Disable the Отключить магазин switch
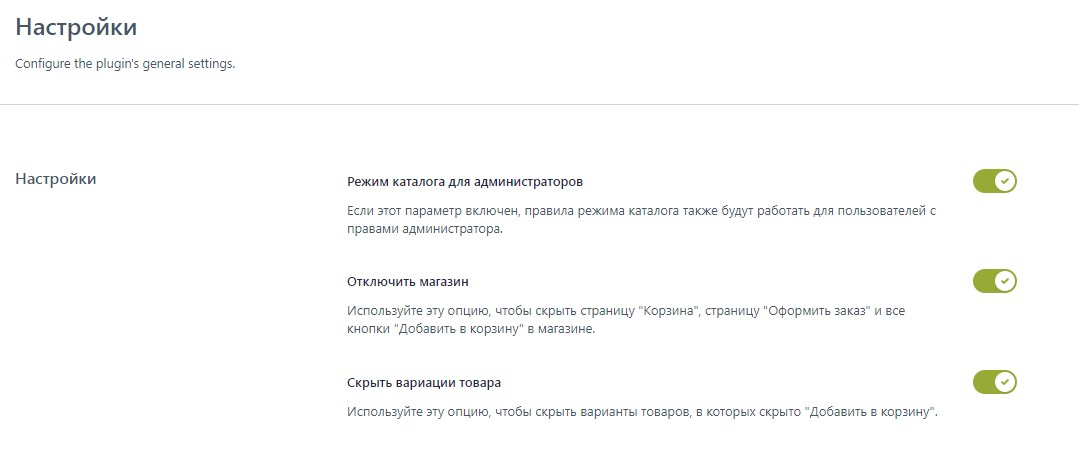The width and height of the screenshot is (1079, 457). (x=994, y=281)
